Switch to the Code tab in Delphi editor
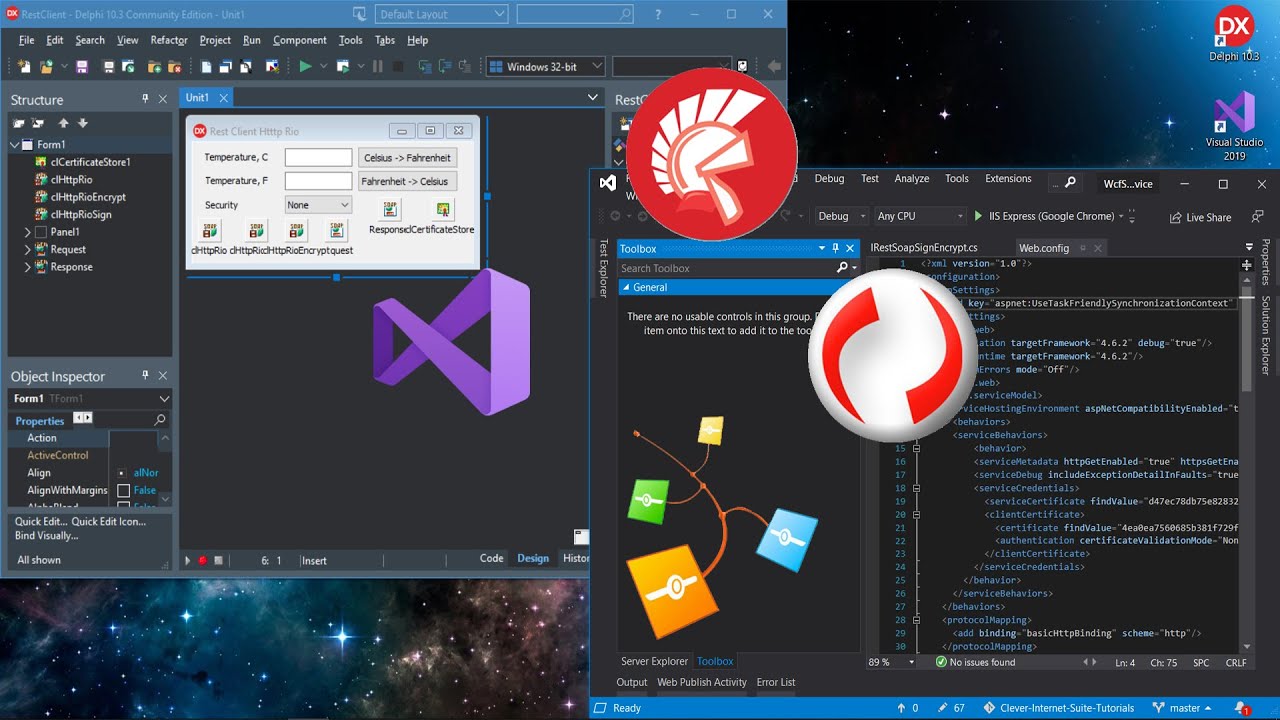 491,559
